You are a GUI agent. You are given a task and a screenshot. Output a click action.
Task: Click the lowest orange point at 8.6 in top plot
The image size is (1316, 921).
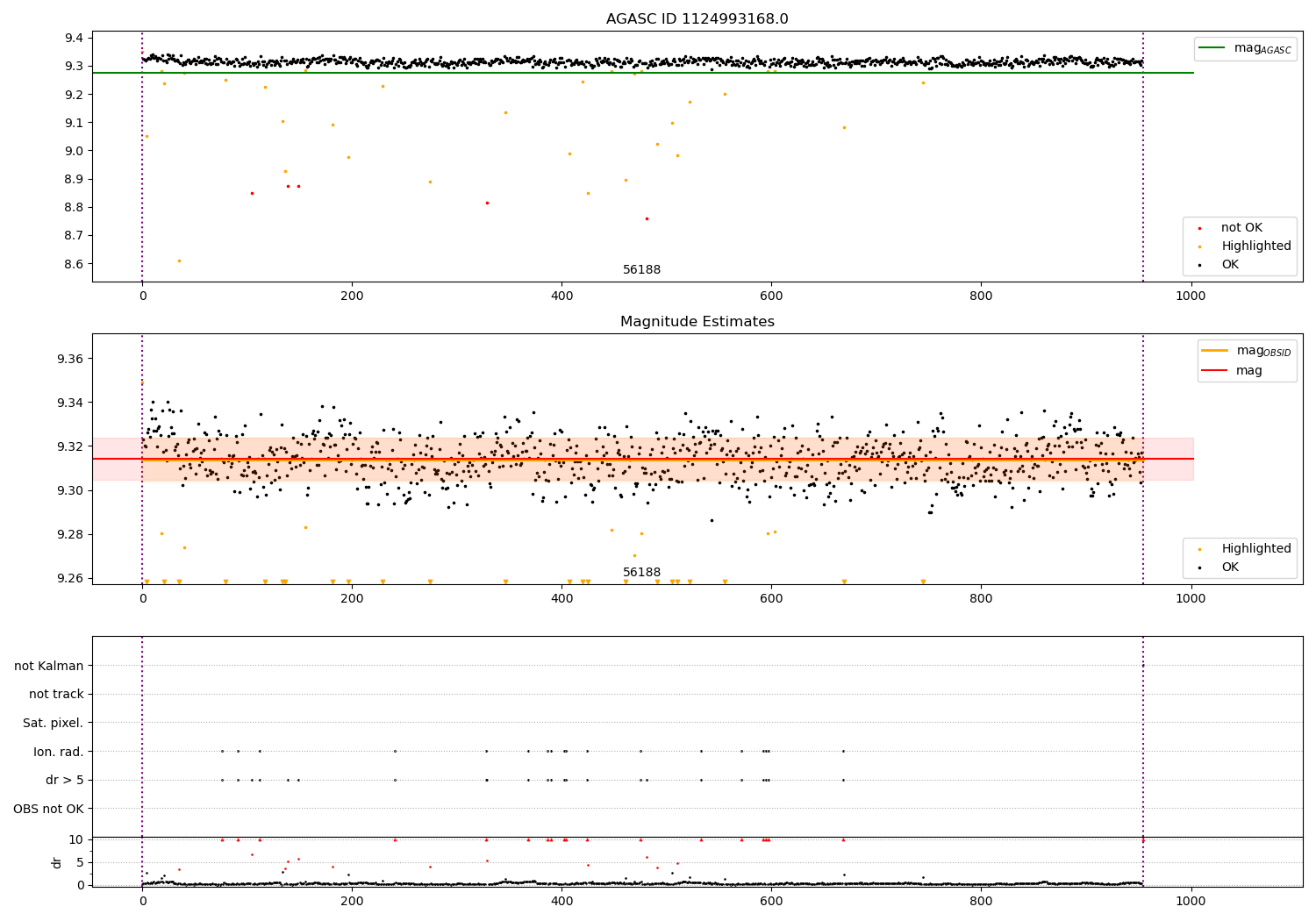tap(179, 261)
